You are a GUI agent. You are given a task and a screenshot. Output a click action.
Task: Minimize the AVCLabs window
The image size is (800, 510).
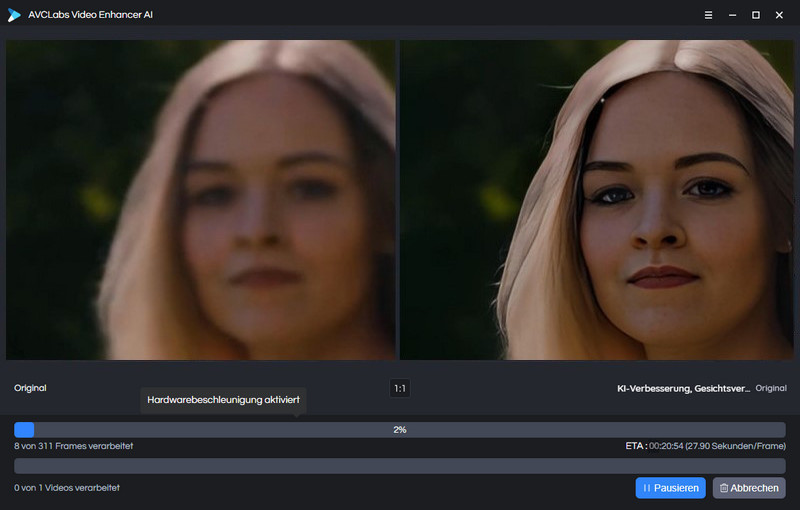click(x=732, y=15)
